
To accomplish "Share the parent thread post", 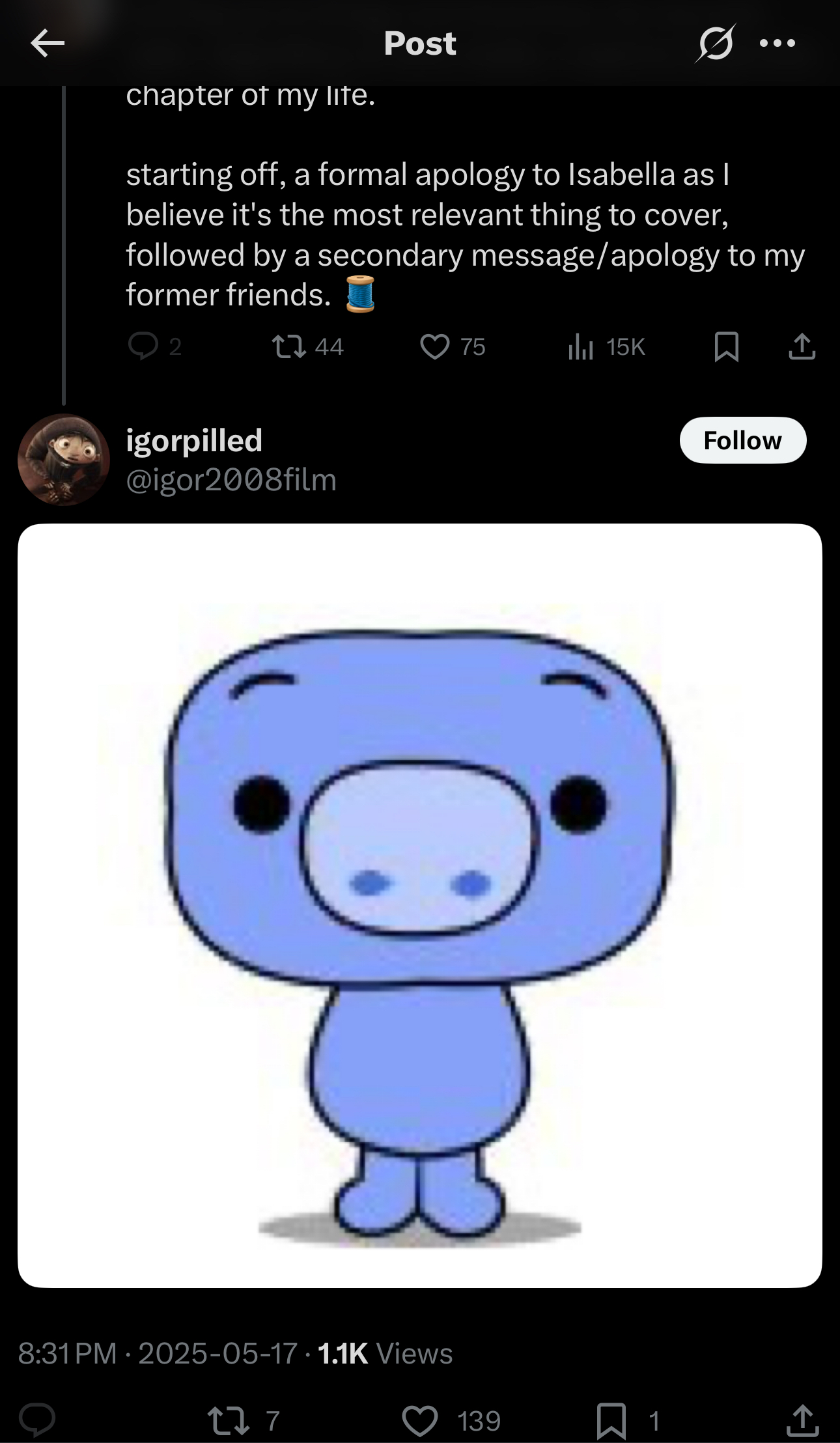I will [x=802, y=346].
